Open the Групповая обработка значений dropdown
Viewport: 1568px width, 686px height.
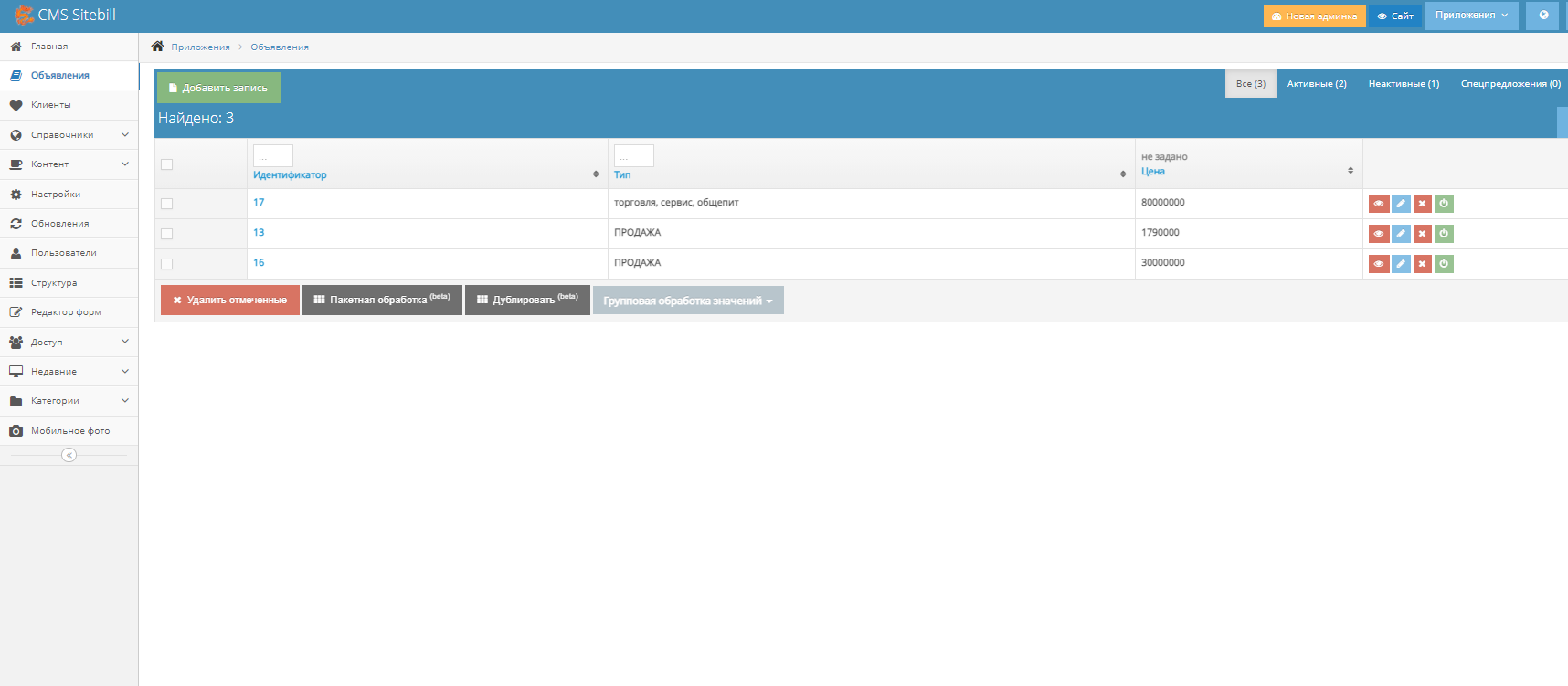687,301
